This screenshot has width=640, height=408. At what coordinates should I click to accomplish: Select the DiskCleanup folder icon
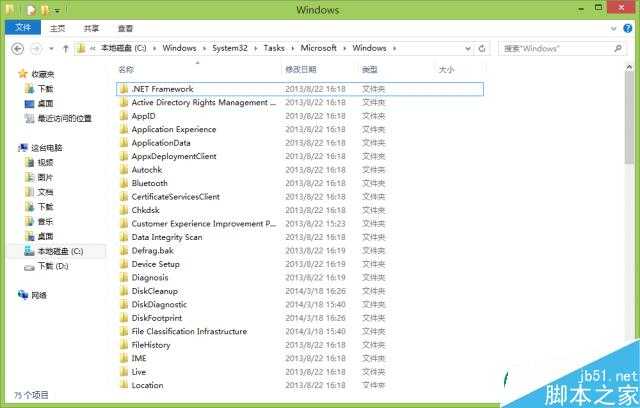click(124, 291)
